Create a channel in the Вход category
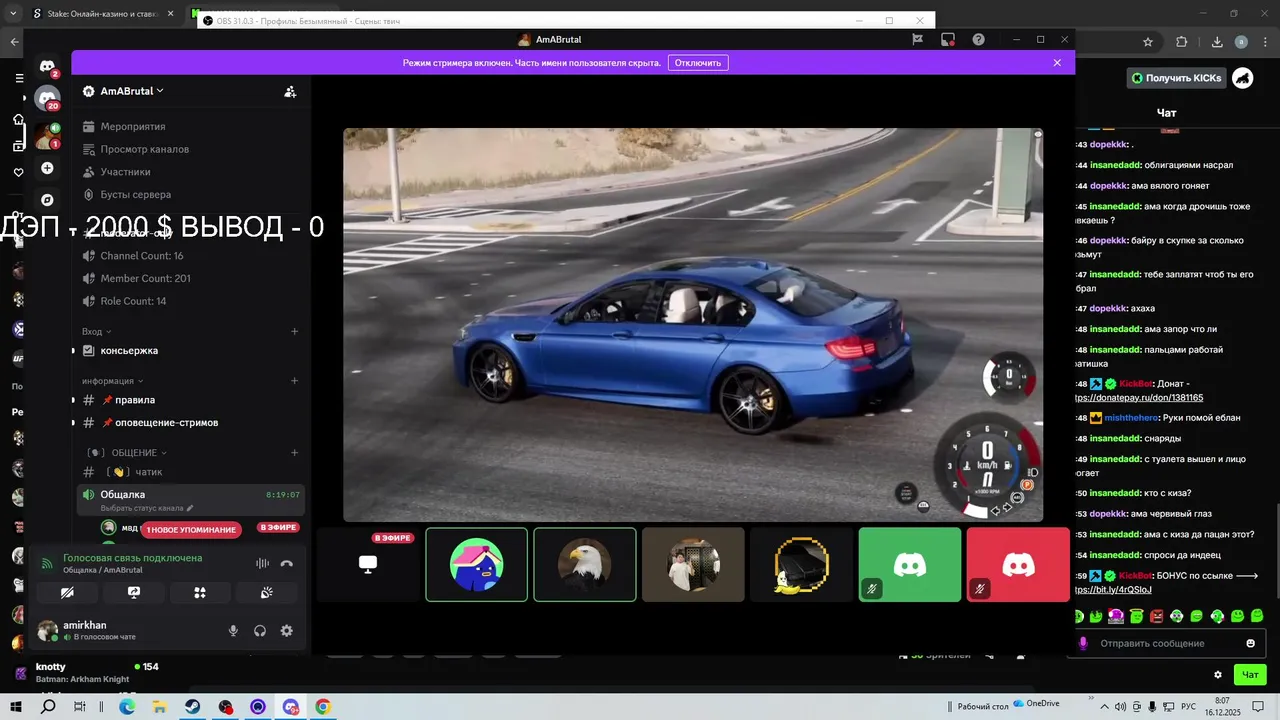Screen dimensions: 1280x720 tap(294, 331)
